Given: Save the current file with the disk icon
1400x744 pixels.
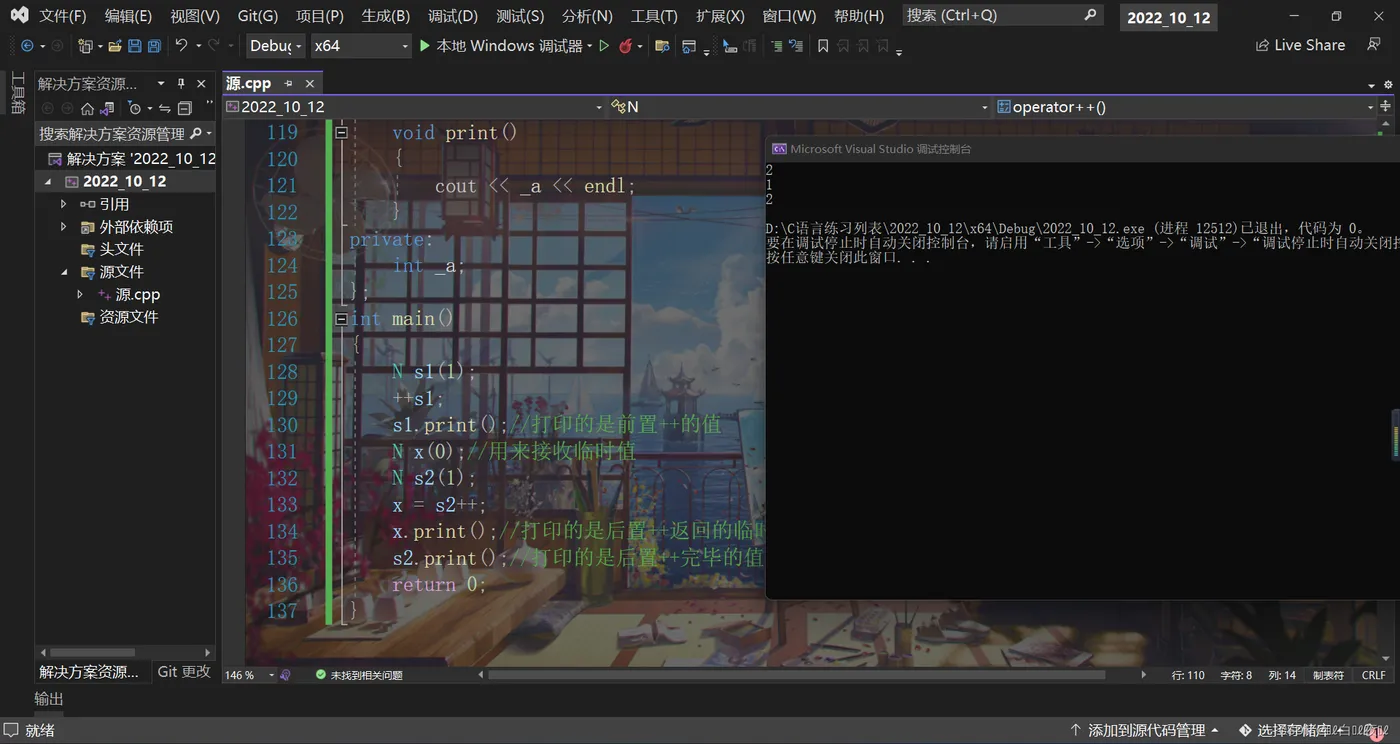Looking at the screenshot, I should tap(135, 46).
